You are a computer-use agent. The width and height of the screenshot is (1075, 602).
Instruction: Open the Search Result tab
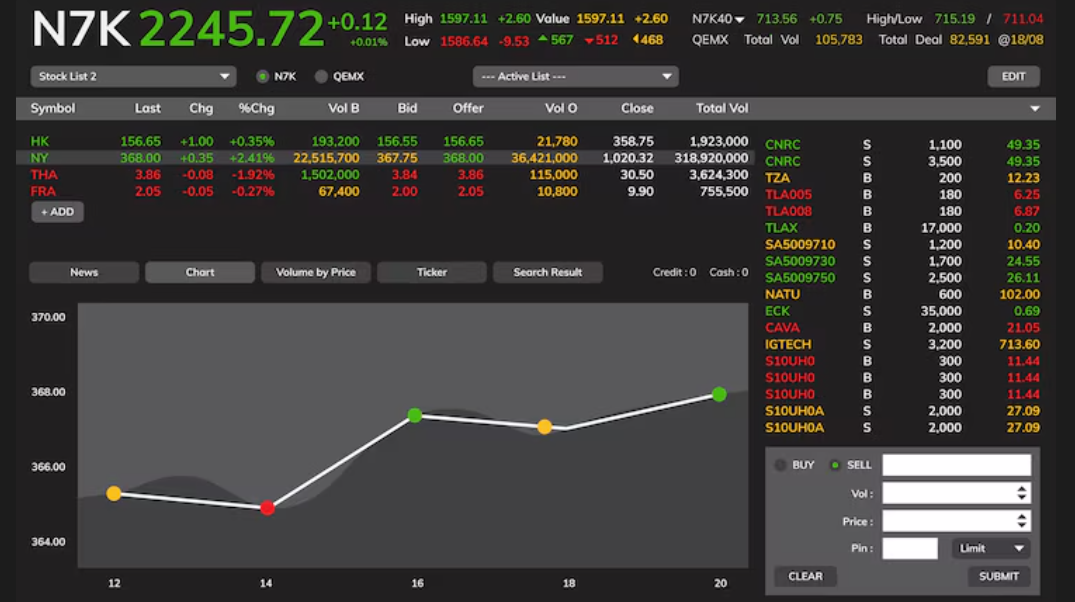pos(548,272)
